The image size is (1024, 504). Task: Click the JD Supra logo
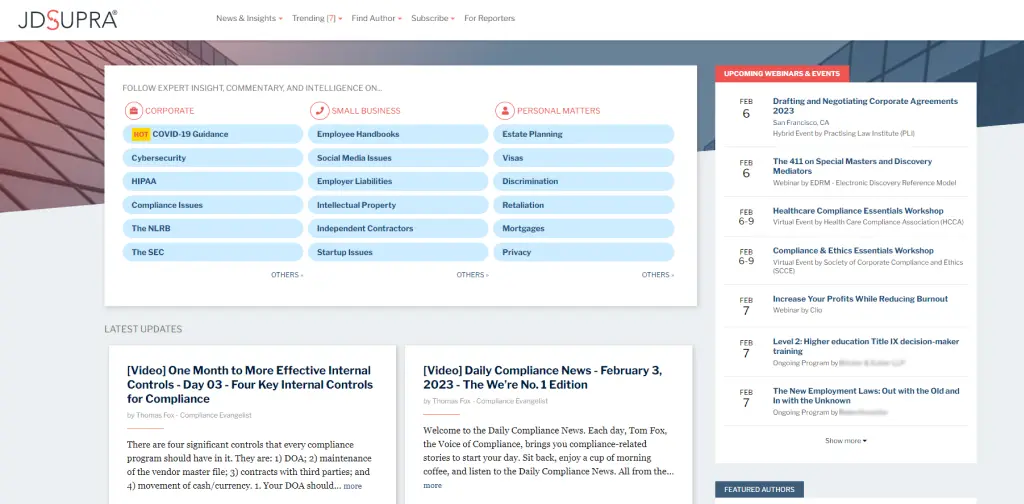[68, 19]
